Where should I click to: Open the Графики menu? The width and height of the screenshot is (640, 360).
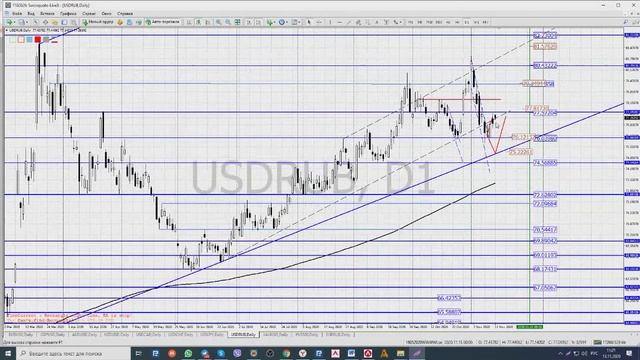68,13
